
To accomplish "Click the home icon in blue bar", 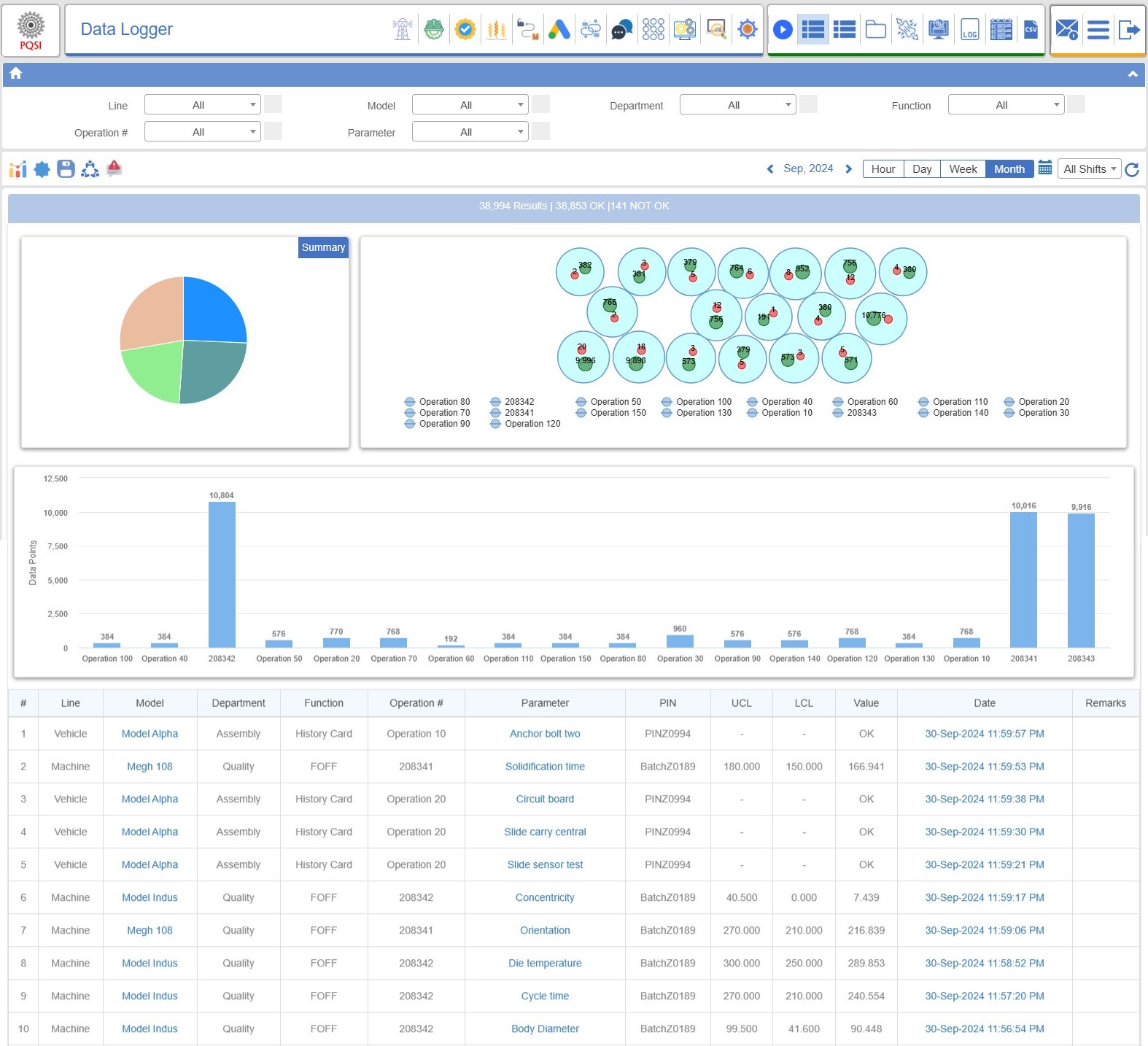I will point(16,74).
